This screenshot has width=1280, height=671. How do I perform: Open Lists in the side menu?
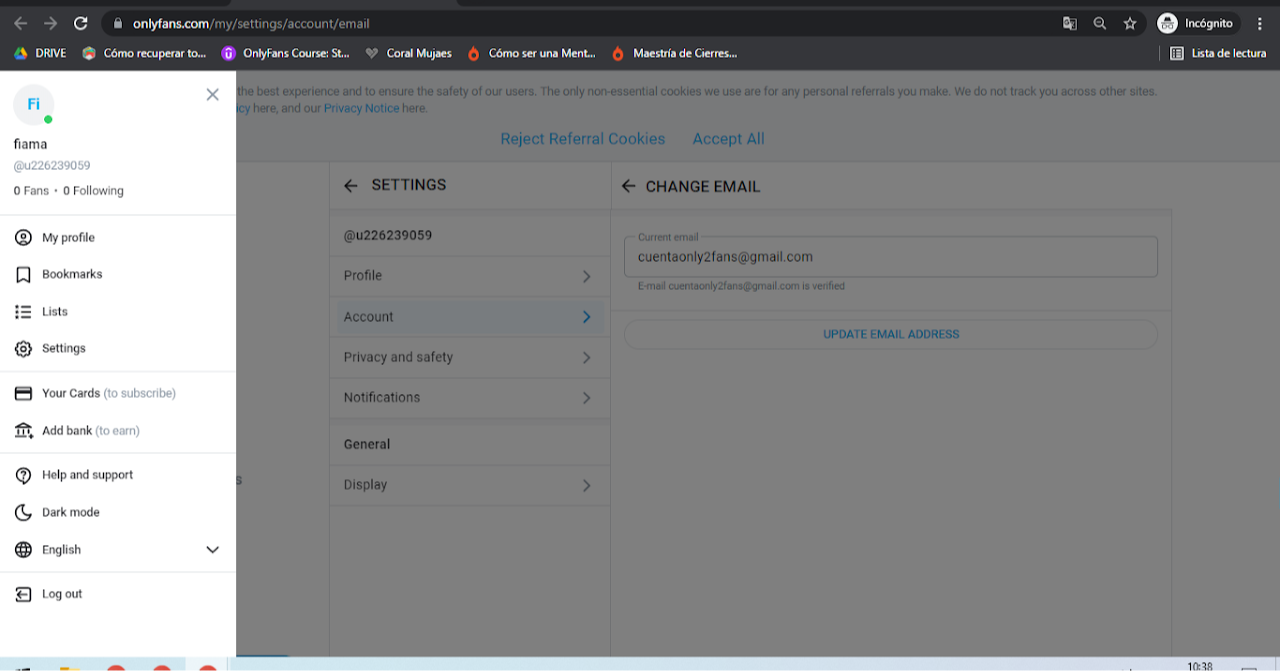pos(55,312)
